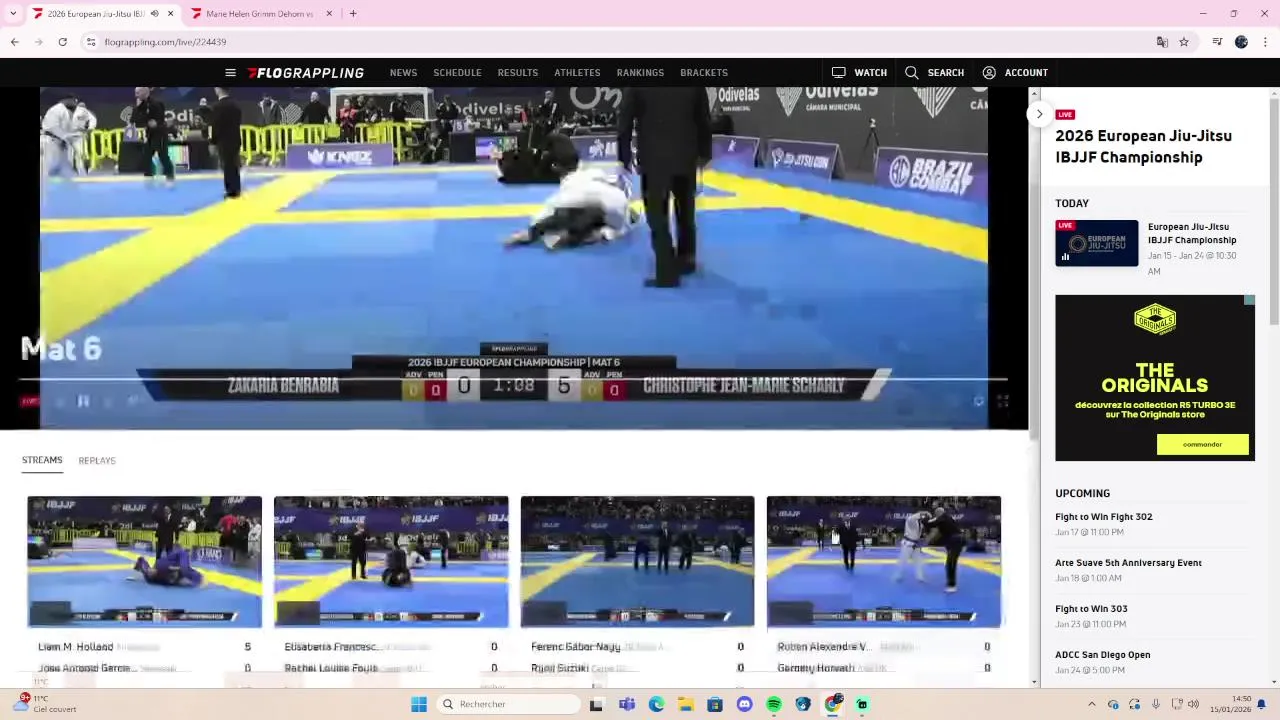Open Spotify from the taskbar

[x=774, y=704]
